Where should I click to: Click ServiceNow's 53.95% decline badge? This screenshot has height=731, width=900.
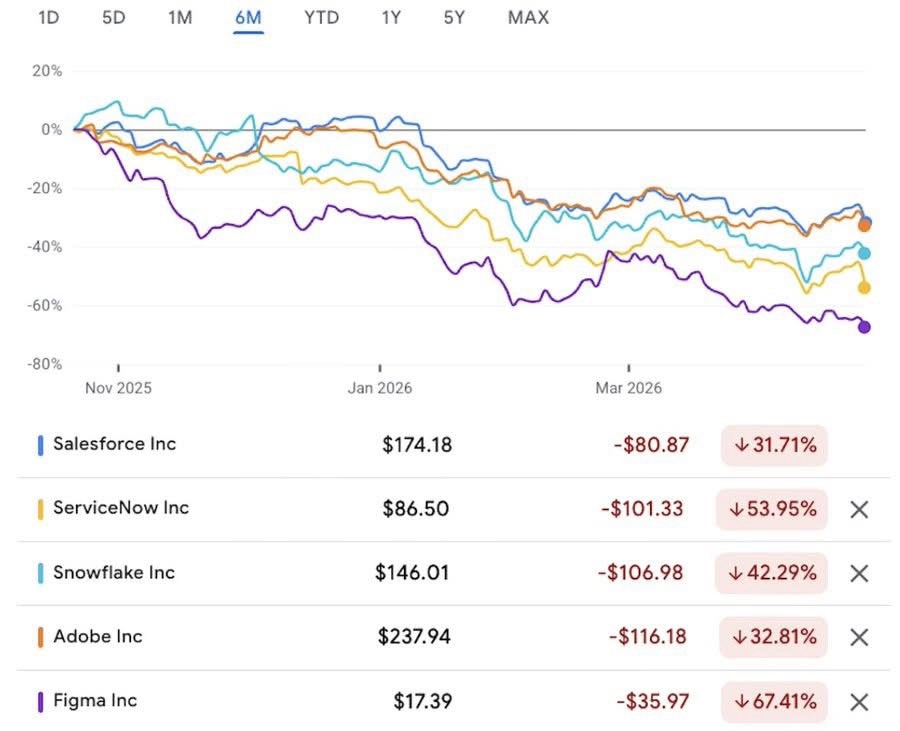[772, 509]
